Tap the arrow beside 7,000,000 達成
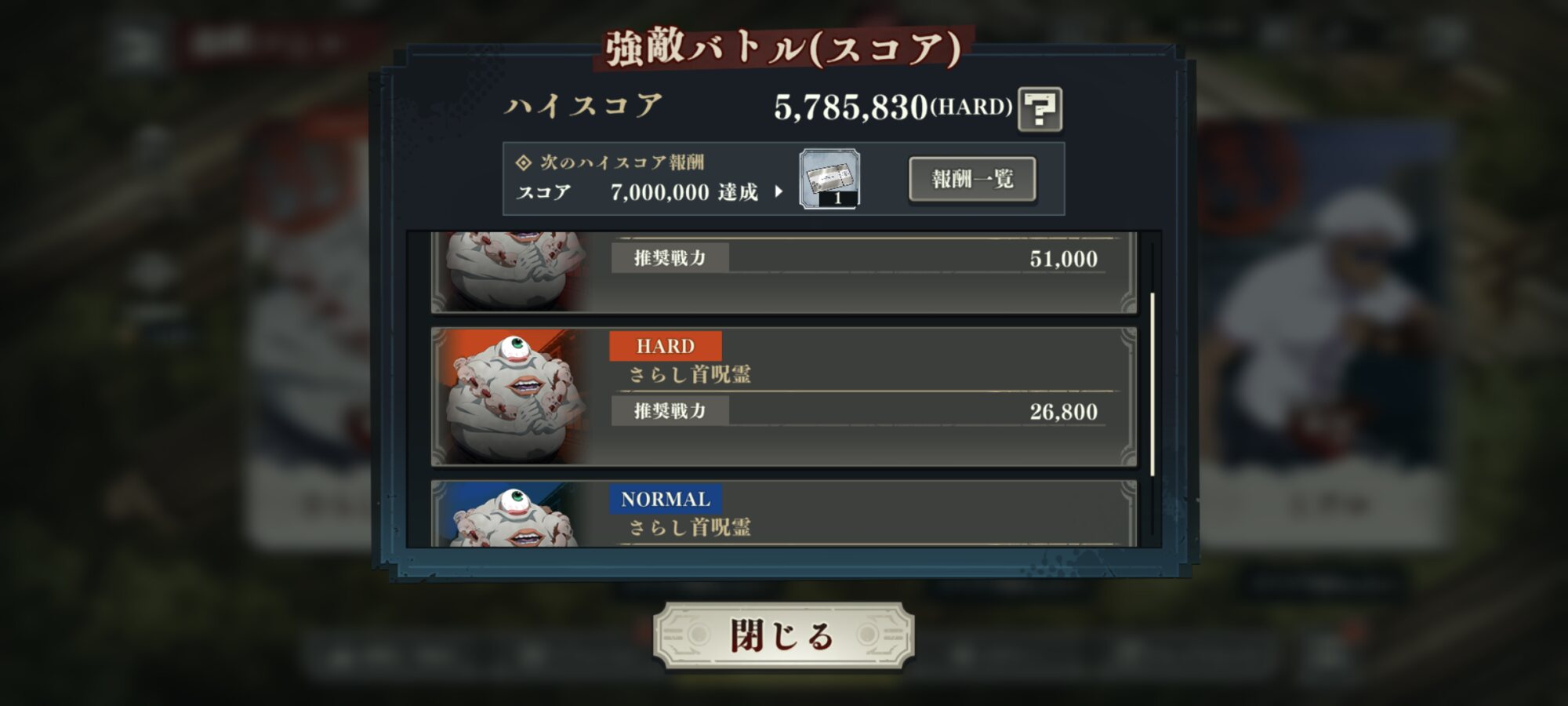Viewport: 1568px width, 706px height. (779, 191)
